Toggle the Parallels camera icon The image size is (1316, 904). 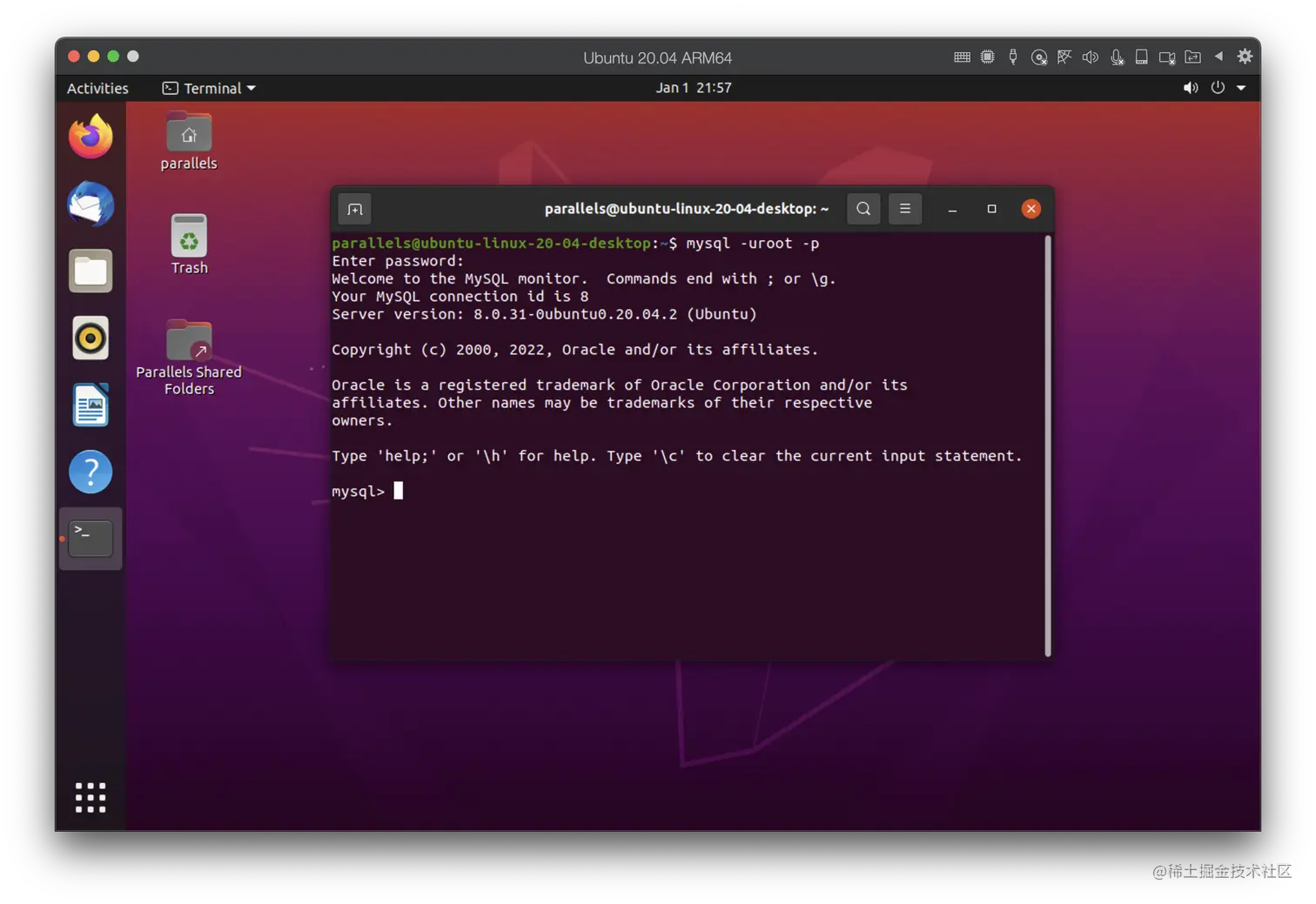tap(1167, 57)
